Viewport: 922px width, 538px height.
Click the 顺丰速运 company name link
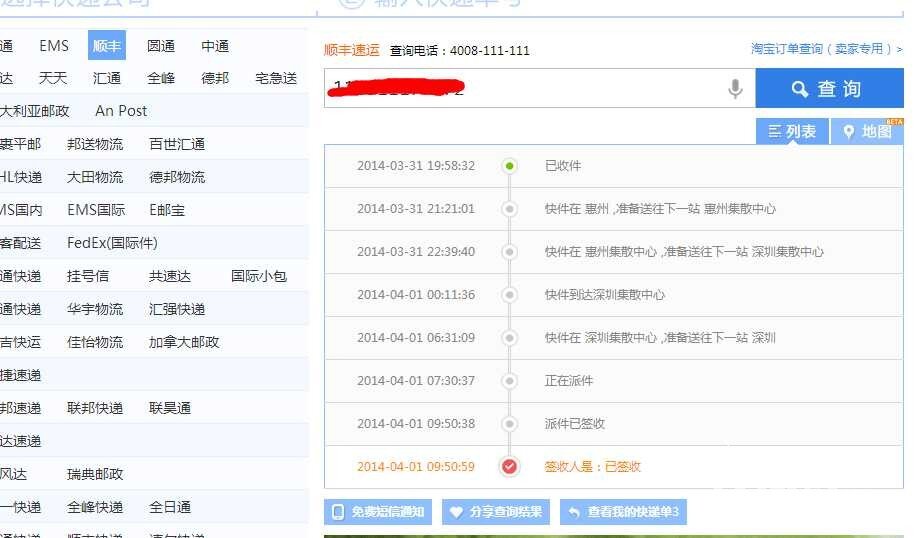coord(352,50)
